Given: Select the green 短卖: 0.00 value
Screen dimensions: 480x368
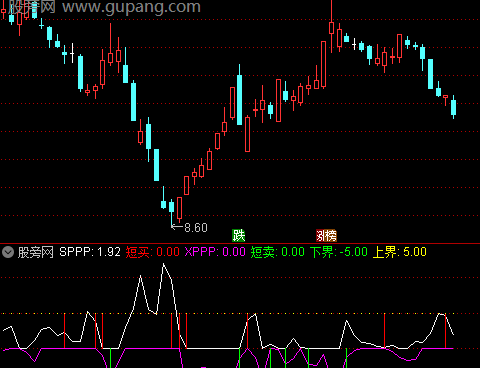Looking at the screenshot, I should tap(277, 252).
